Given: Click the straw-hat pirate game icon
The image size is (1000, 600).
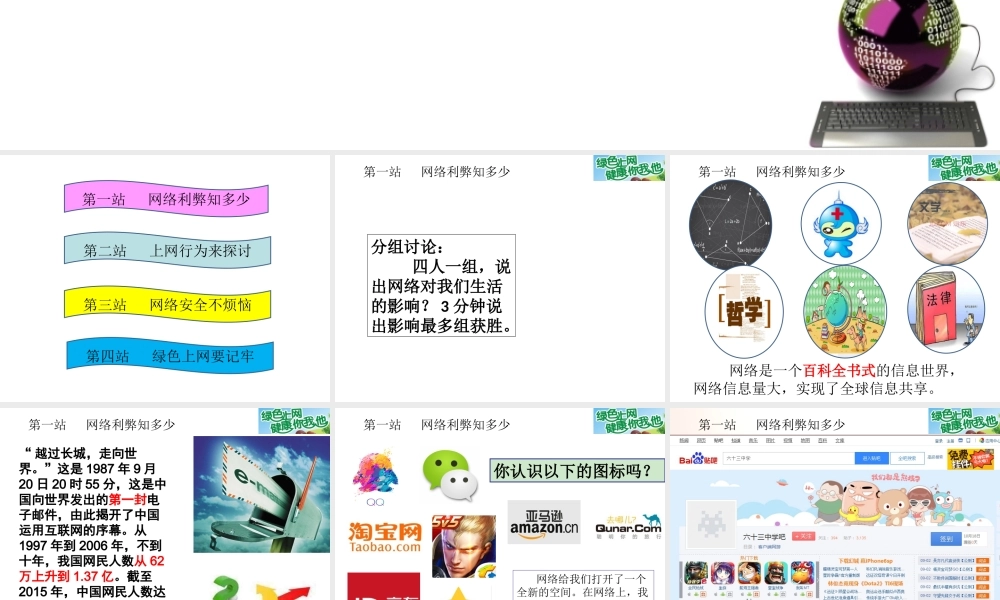Looking at the screenshot, I should (x=749, y=573).
